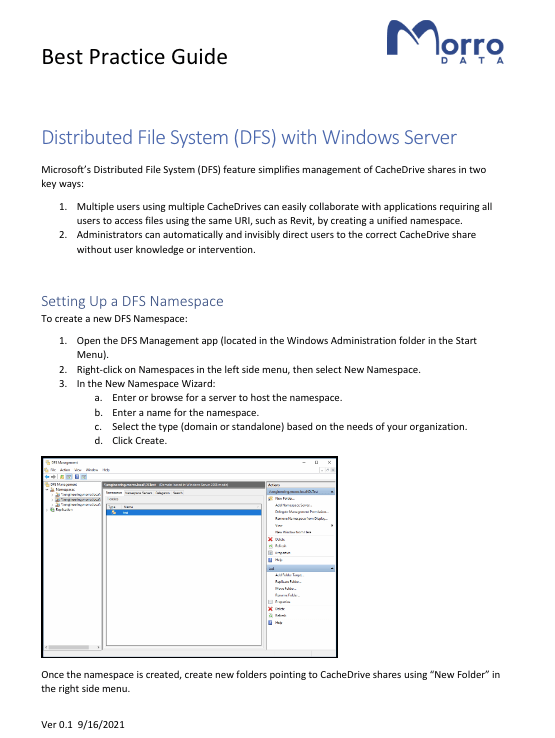This screenshot has width=555, height=738.
Task: Click Remove Namespace from Display action
Action: [301, 519]
